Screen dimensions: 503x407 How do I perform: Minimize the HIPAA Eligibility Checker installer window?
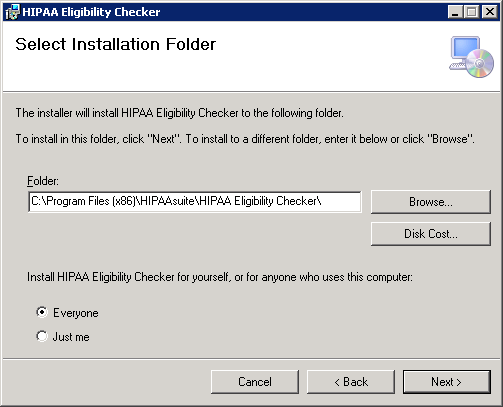tap(455, 12)
